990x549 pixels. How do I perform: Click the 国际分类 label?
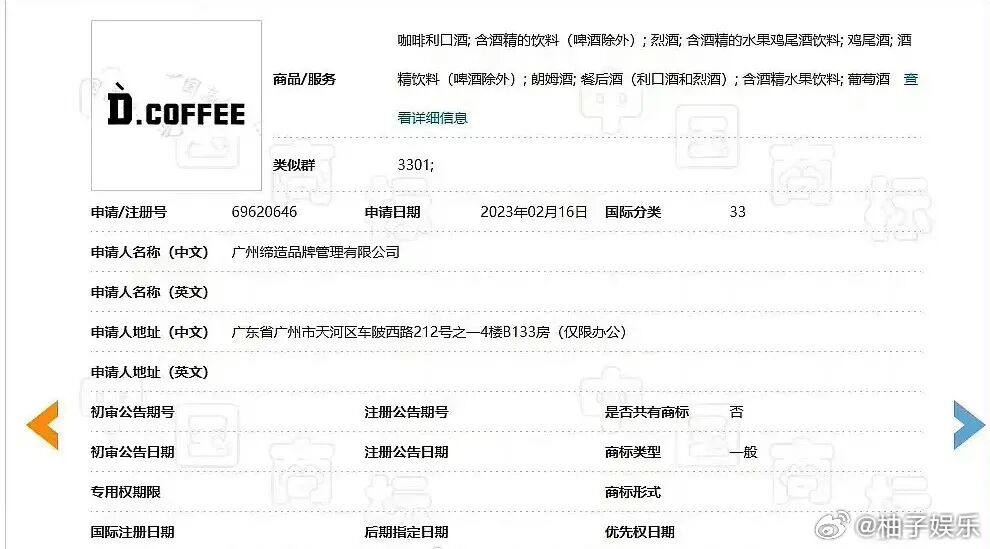[633, 213]
